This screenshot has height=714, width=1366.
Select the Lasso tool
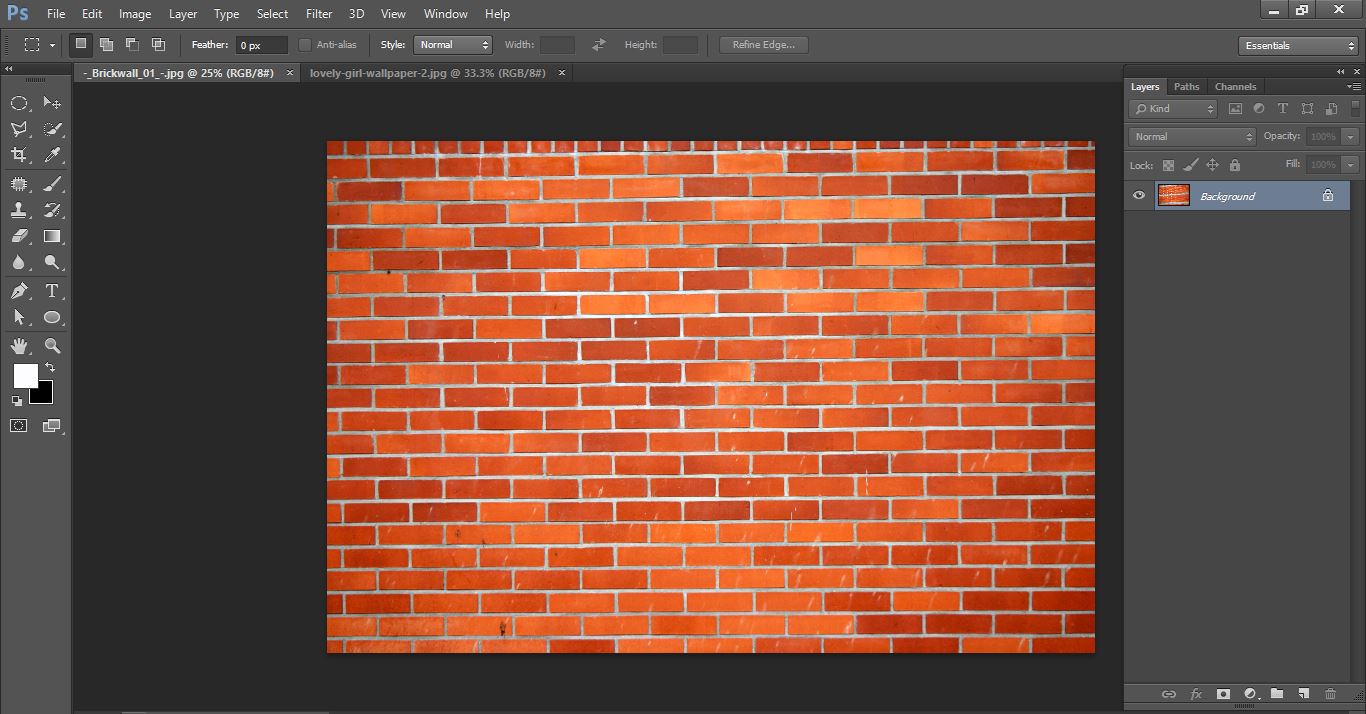click(x=20, y=128)
